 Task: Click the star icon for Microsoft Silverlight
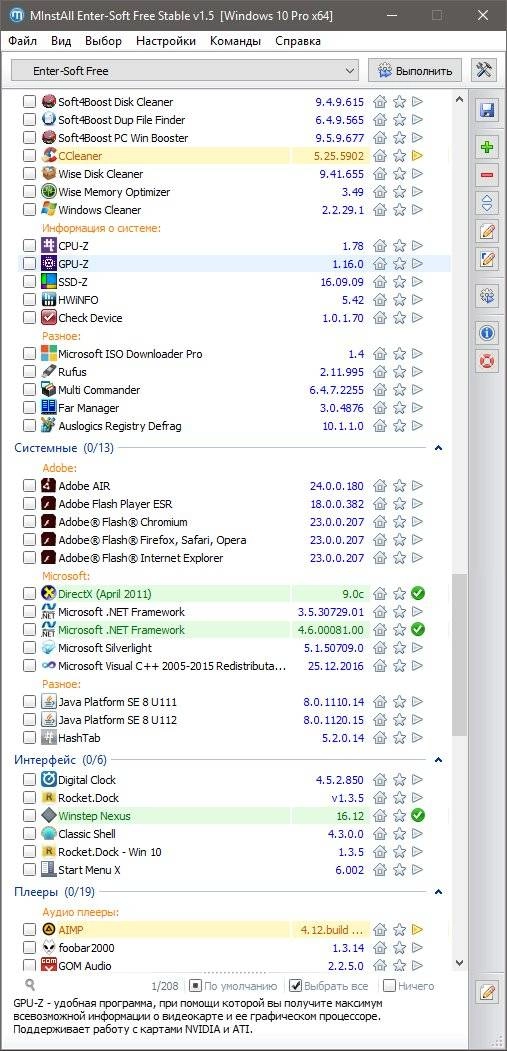click(x=400, y=648)
